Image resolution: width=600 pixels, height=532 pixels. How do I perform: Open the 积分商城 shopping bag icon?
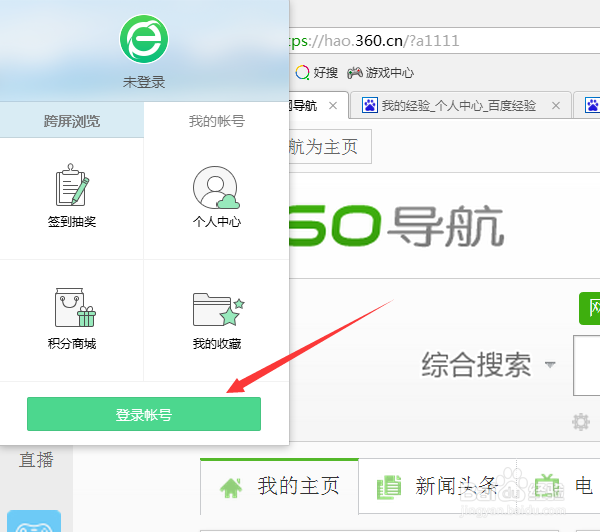point(75,307)
